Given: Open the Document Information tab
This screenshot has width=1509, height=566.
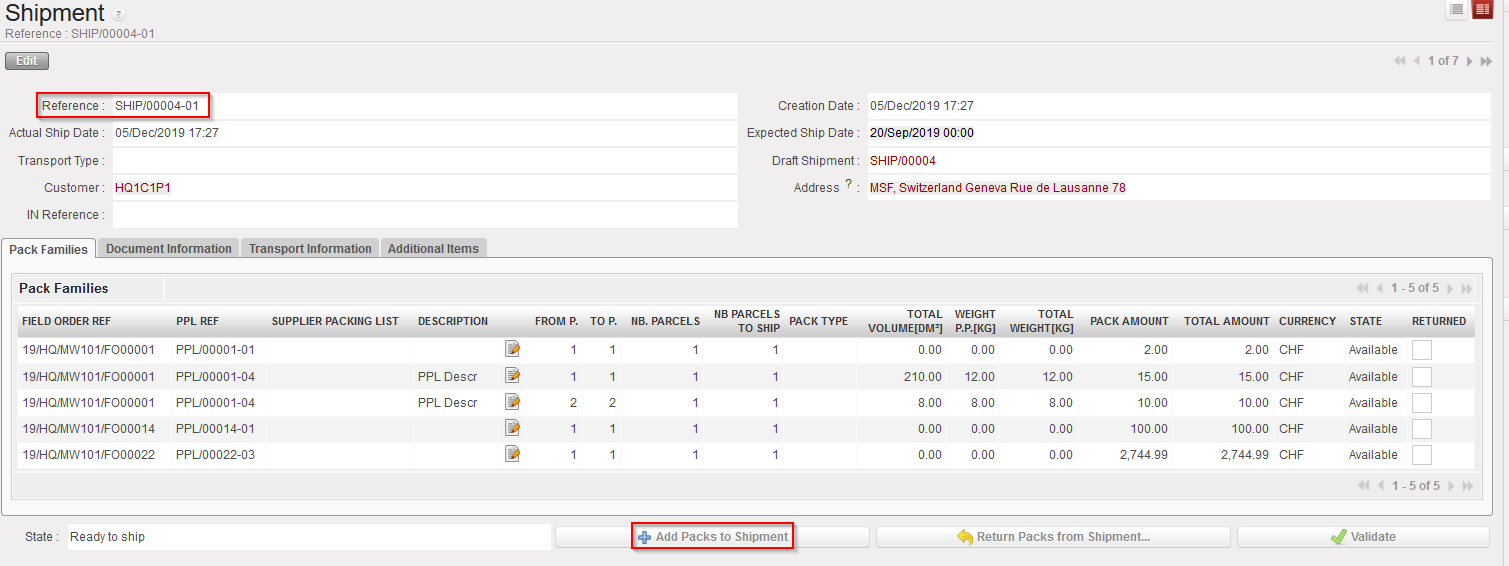Looking at the screenshot, I should coord(168,249).
